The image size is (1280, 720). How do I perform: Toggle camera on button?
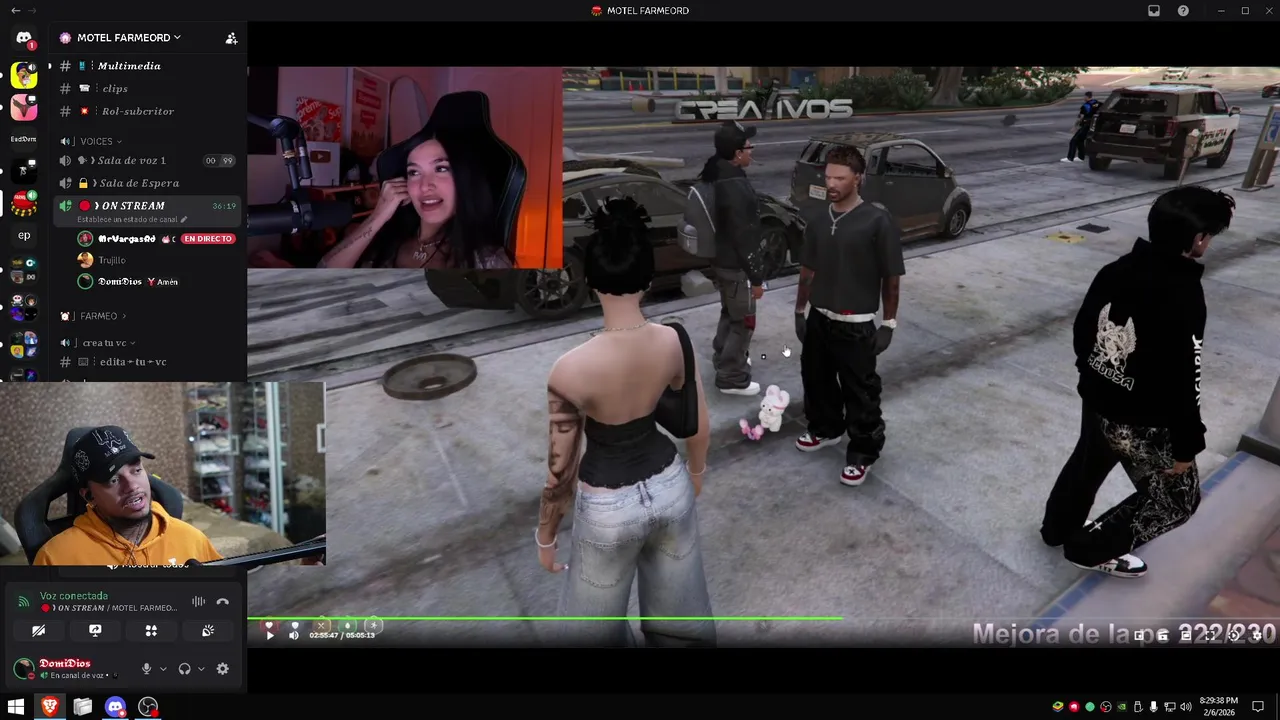38,631
